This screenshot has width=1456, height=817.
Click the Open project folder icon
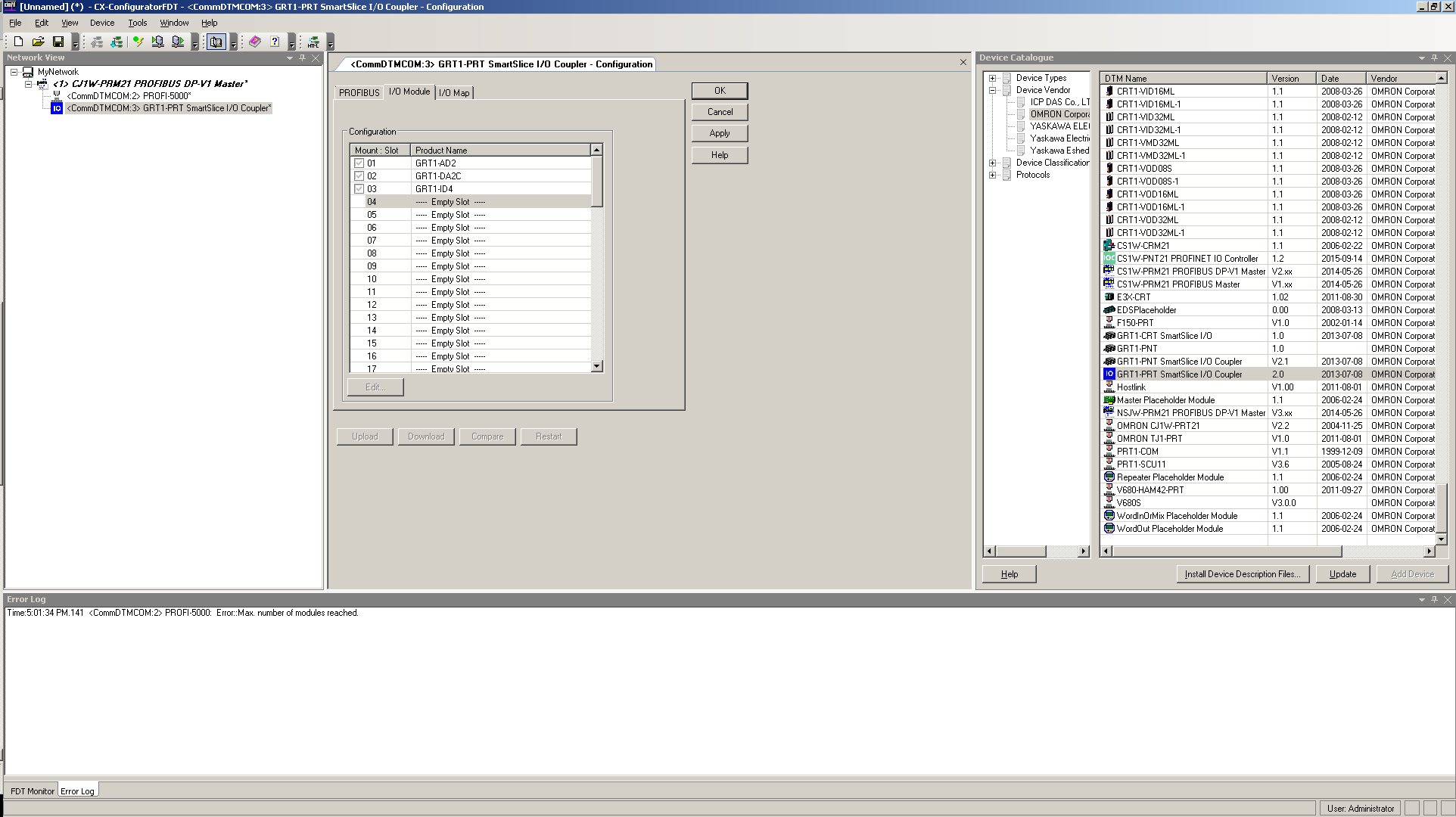pos(38,42)
